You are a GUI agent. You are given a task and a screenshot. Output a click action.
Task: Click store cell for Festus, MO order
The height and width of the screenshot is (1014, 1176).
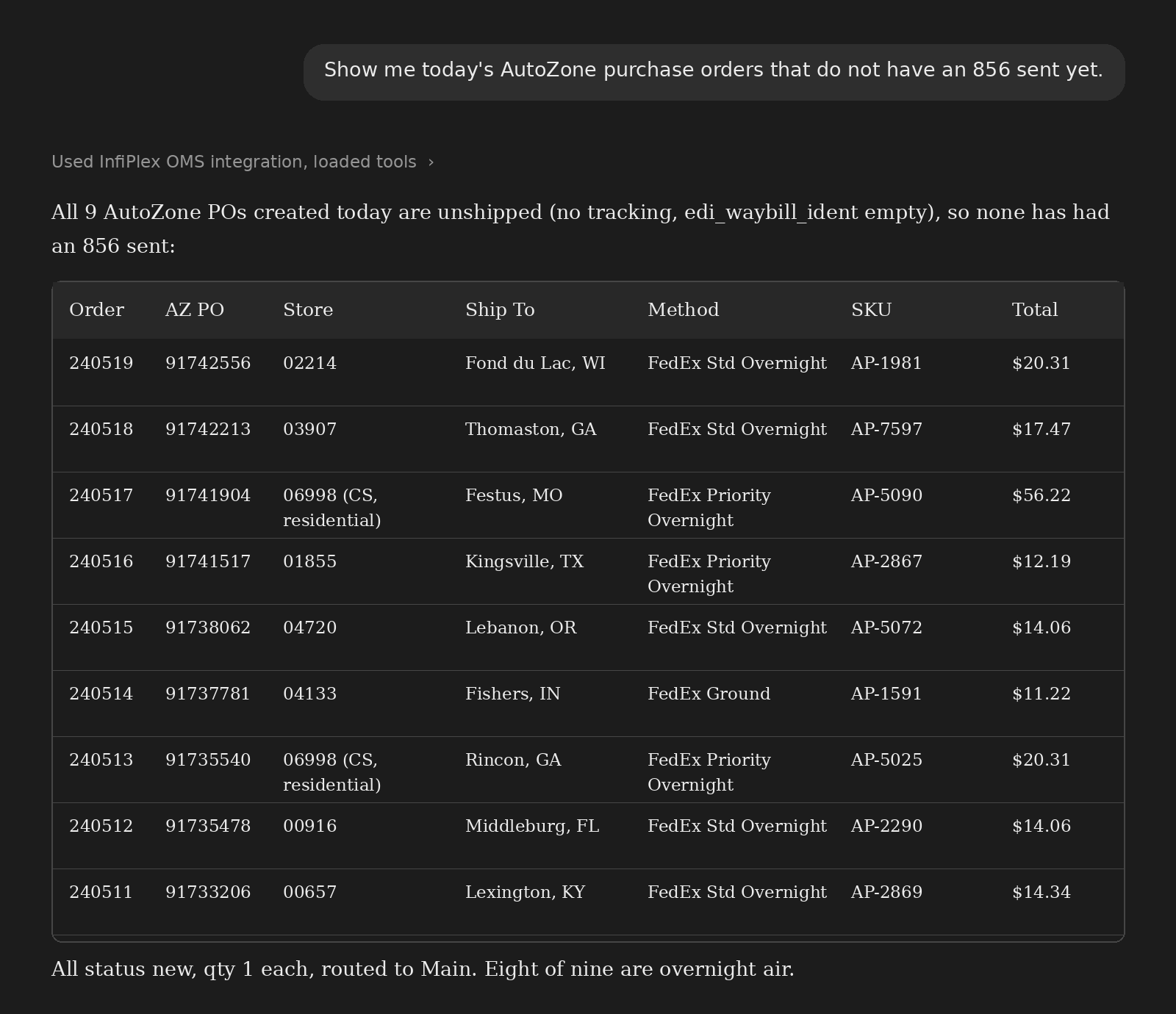(332, 508)
